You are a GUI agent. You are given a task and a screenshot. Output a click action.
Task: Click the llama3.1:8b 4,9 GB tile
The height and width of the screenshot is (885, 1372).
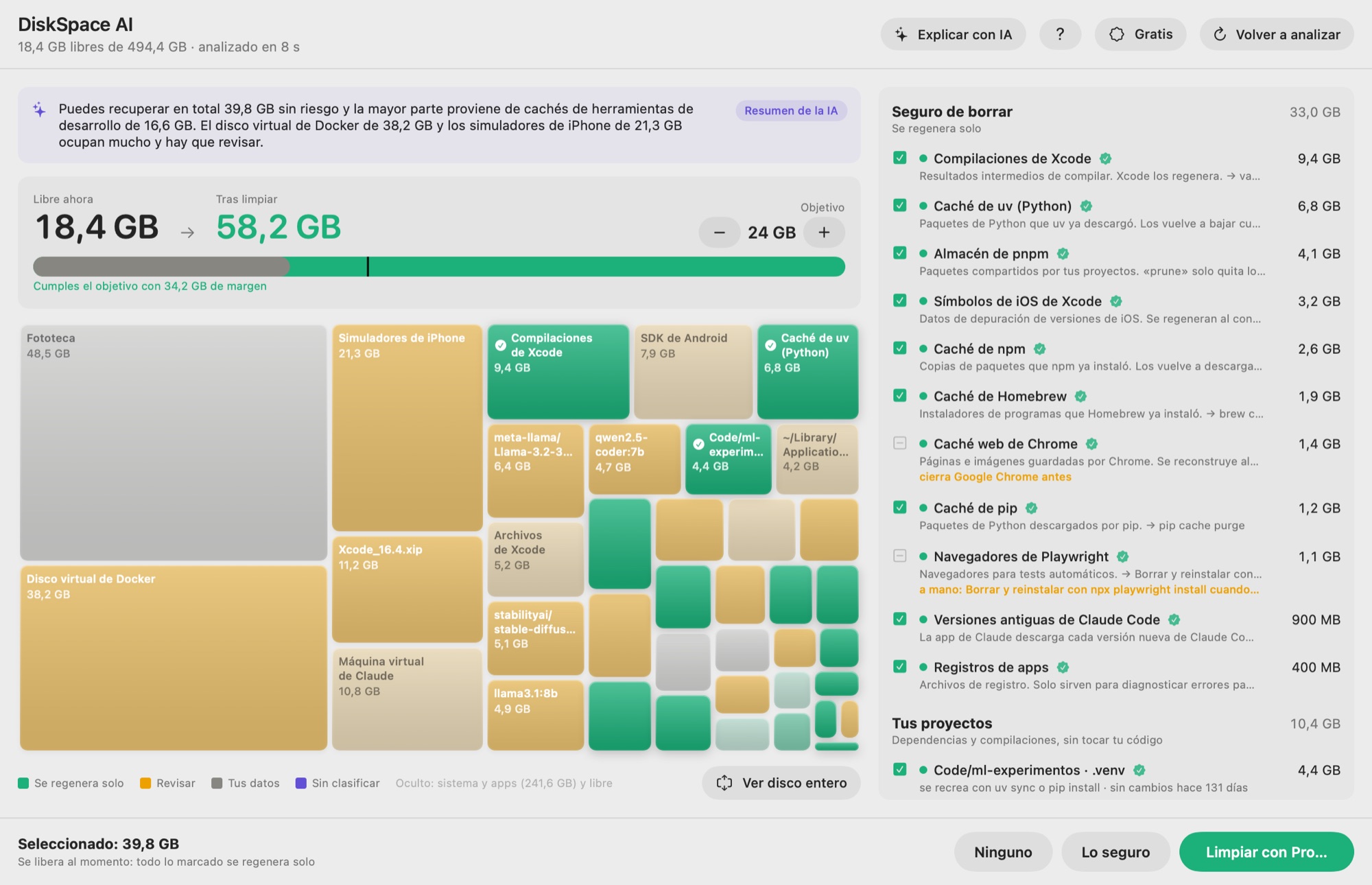pos(535,715)
